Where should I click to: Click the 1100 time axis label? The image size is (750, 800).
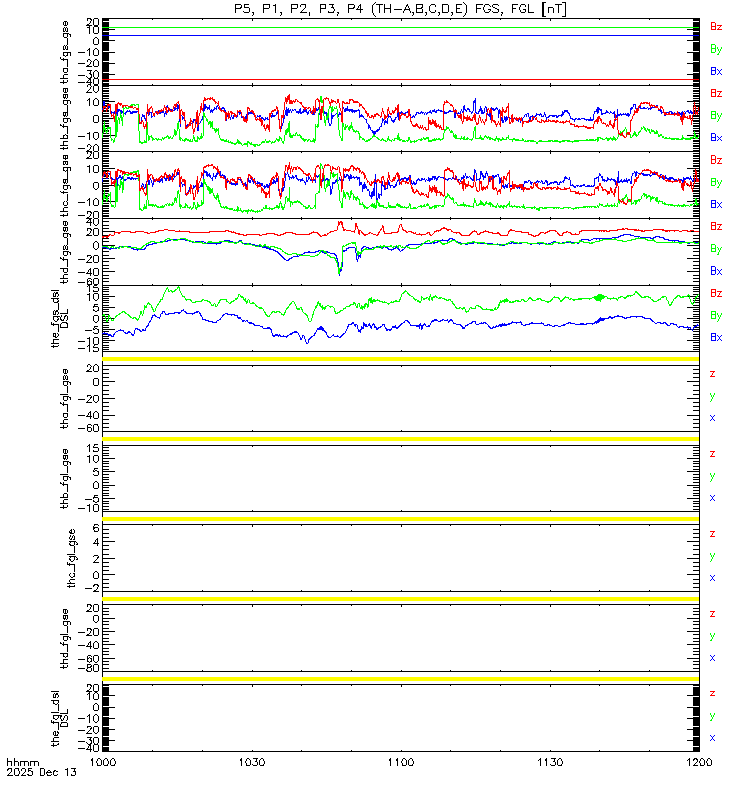(401, 762)
